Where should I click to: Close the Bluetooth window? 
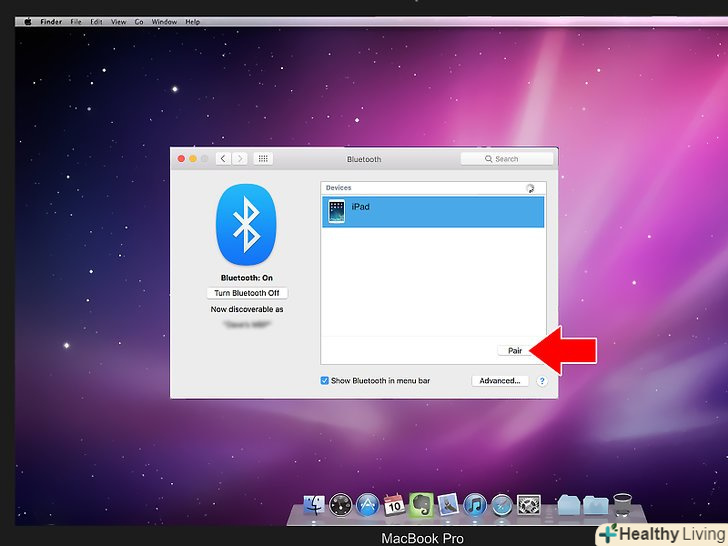[x=181, y=159]
